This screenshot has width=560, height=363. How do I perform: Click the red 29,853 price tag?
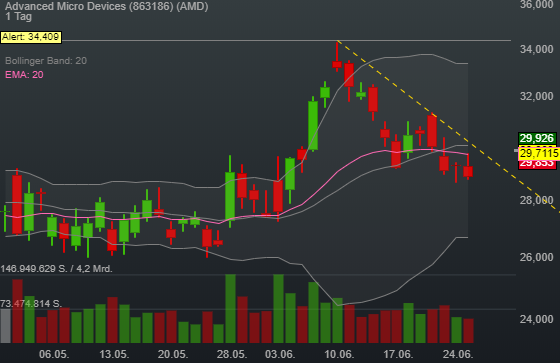[537, 164]
